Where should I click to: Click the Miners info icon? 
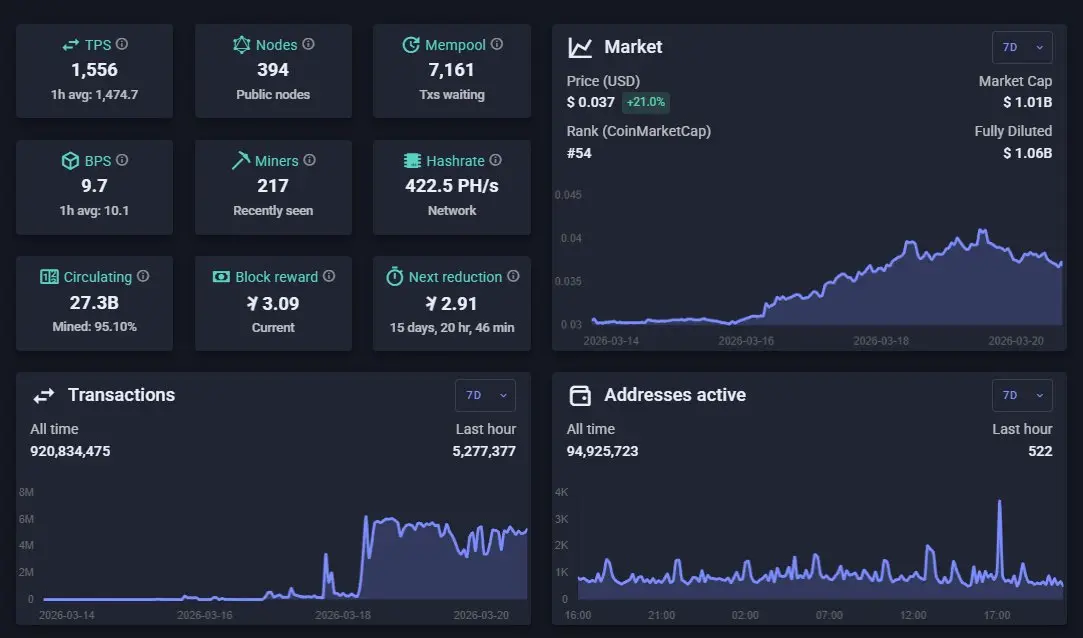(x=309, y=160)
